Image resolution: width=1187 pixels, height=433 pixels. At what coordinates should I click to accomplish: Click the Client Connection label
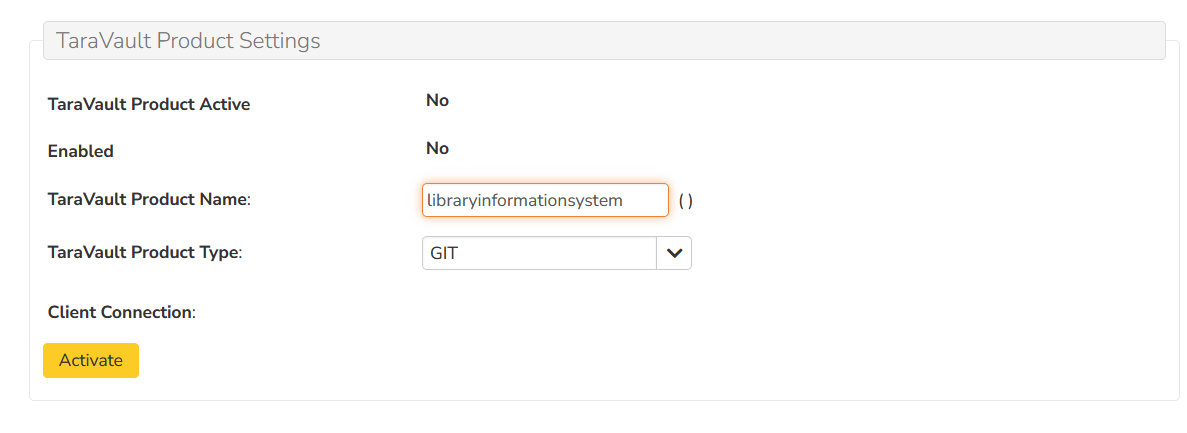tap(121, 313)
